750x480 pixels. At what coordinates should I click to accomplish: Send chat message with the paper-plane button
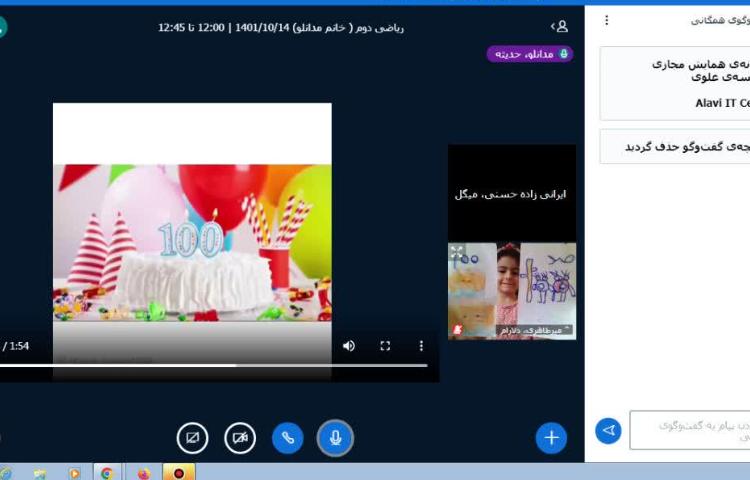(x=608, y=430)
